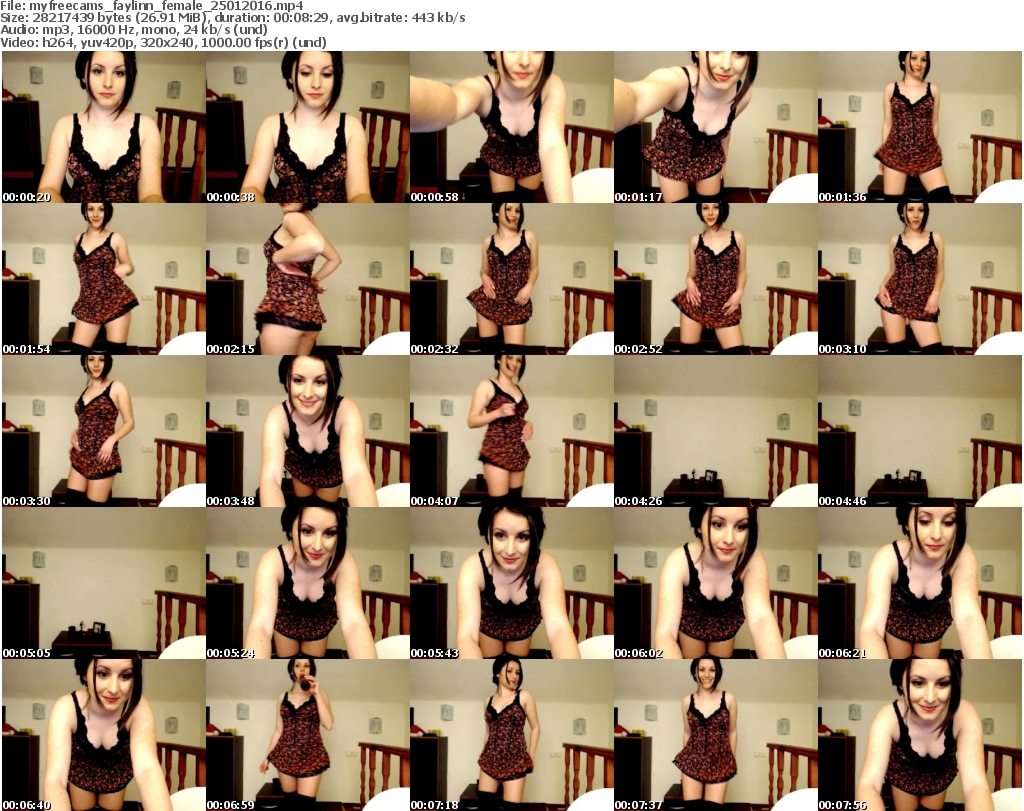
Task: Open the frame marked 00:00:58
Action: (x=511, y=127)
